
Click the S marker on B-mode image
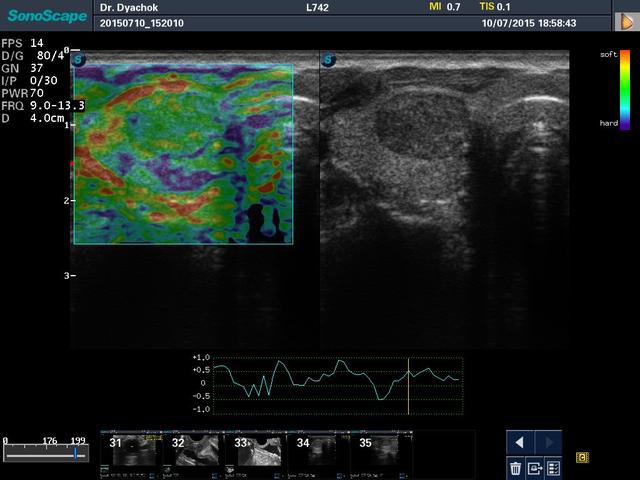pyautogui.click(x=327, y=59)
